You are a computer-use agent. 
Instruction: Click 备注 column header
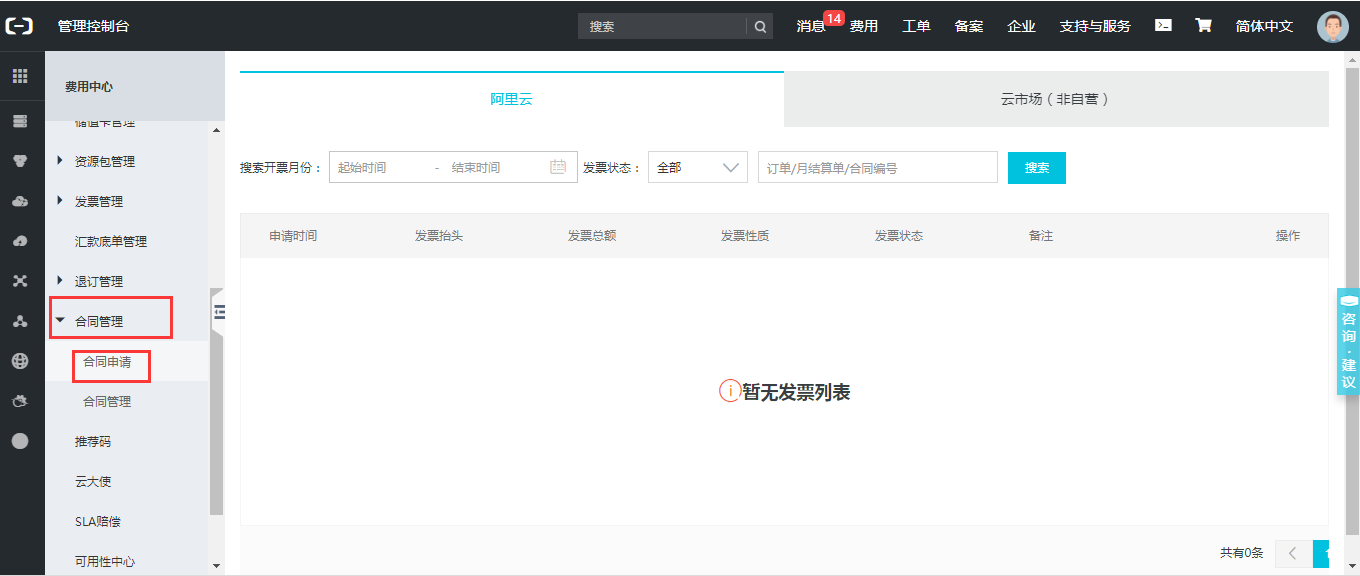(x=1041, y=236)
